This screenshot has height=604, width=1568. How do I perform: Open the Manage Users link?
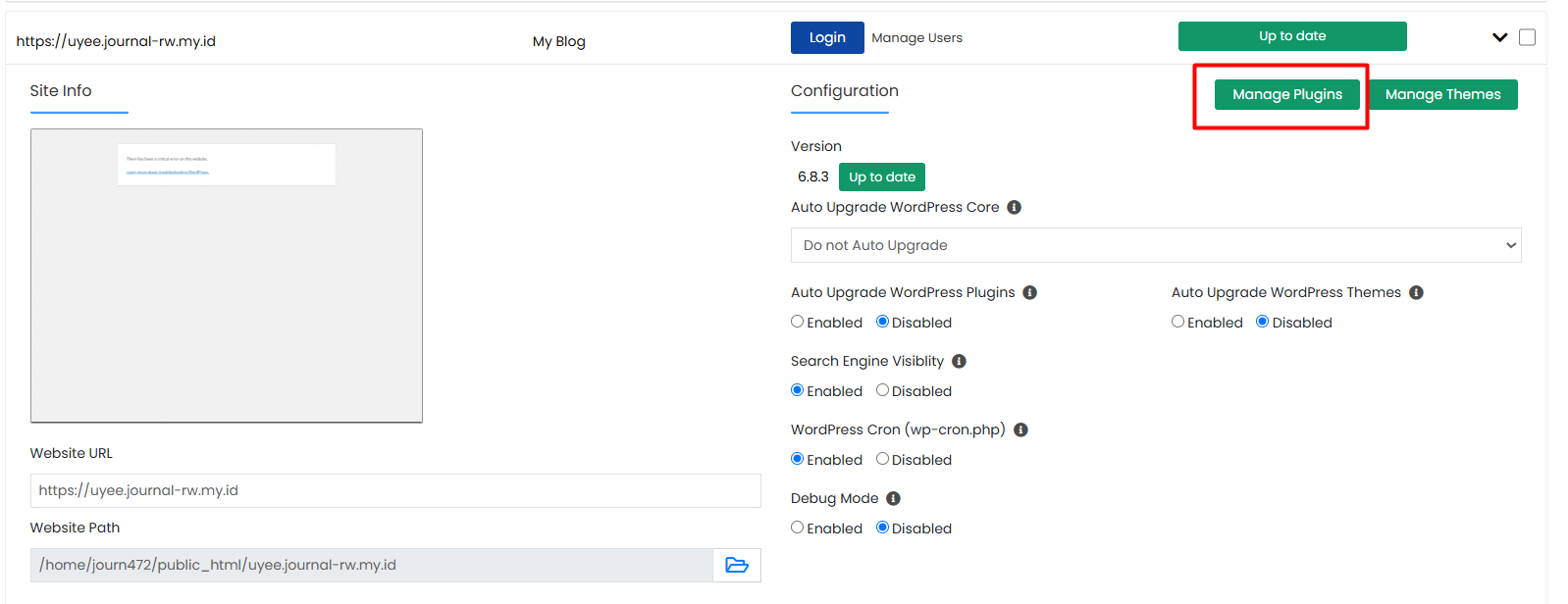pyautogui.click(x=916, y=37)
